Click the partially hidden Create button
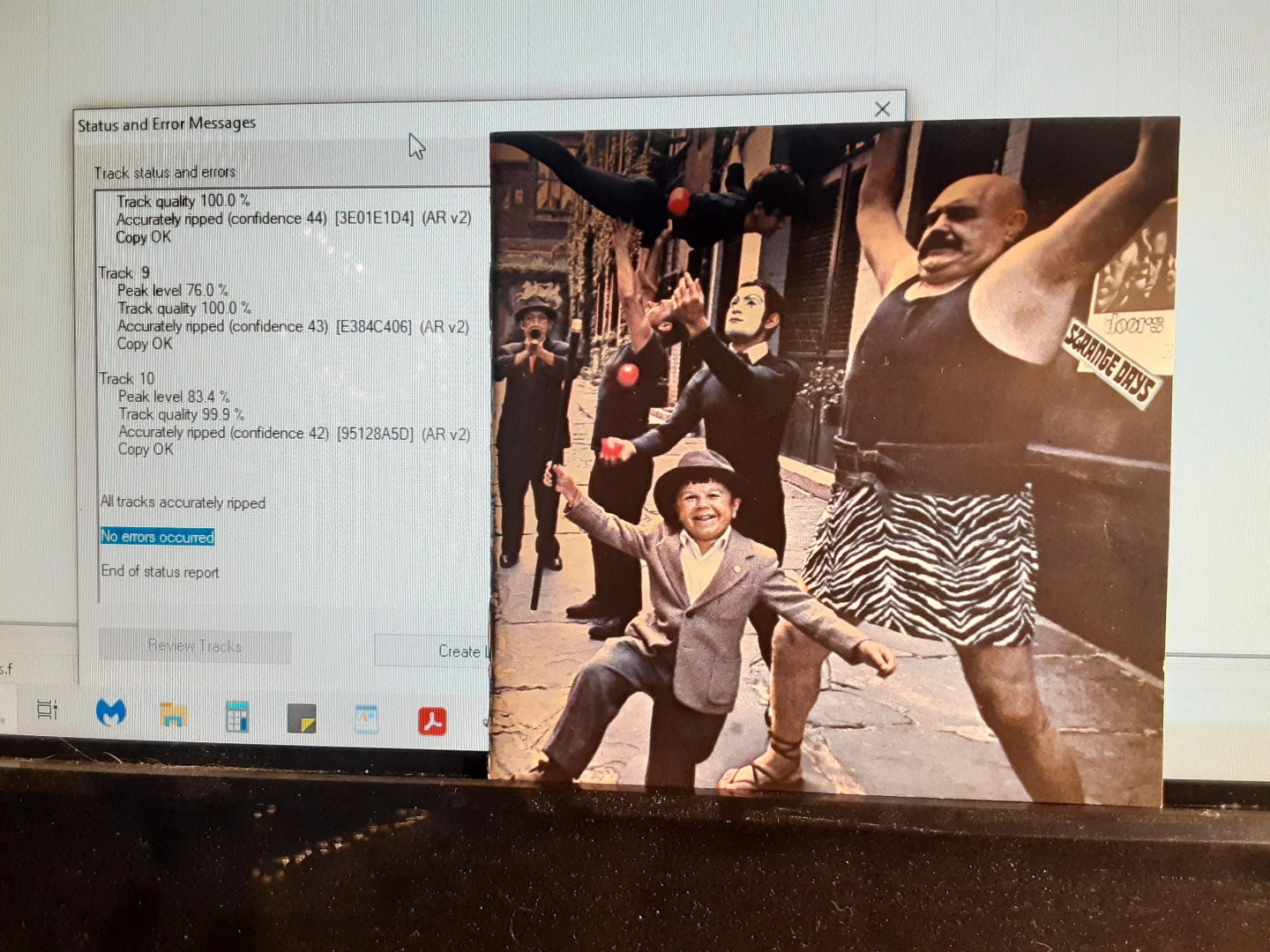The width and height of the screenshot is (1270, 952). click(432, 651)
